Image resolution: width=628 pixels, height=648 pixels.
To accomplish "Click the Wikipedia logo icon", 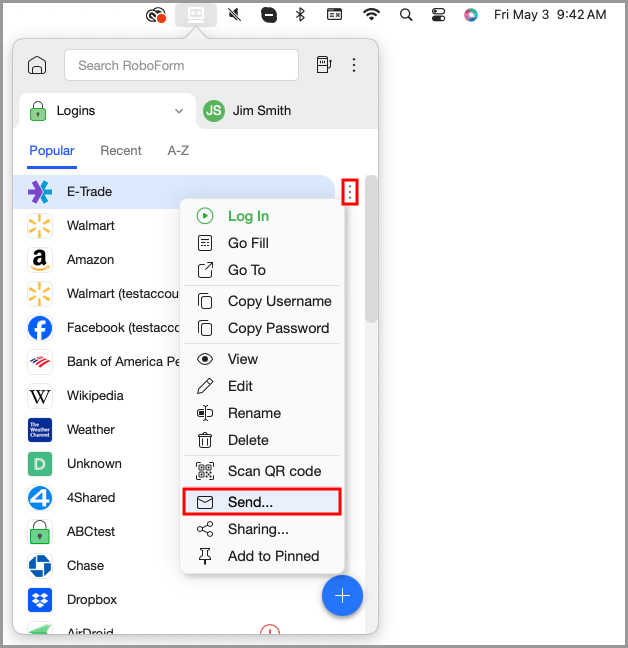I will pos(40,396).
